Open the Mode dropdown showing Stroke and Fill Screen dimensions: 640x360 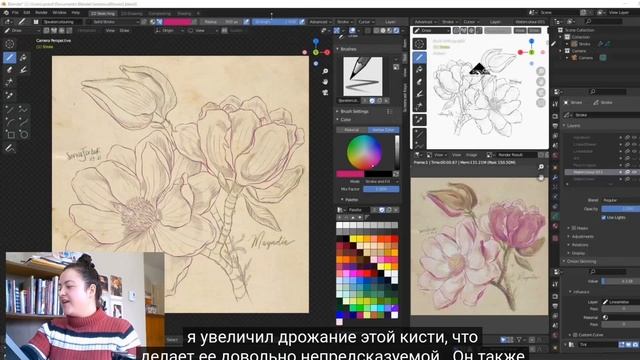381,181
